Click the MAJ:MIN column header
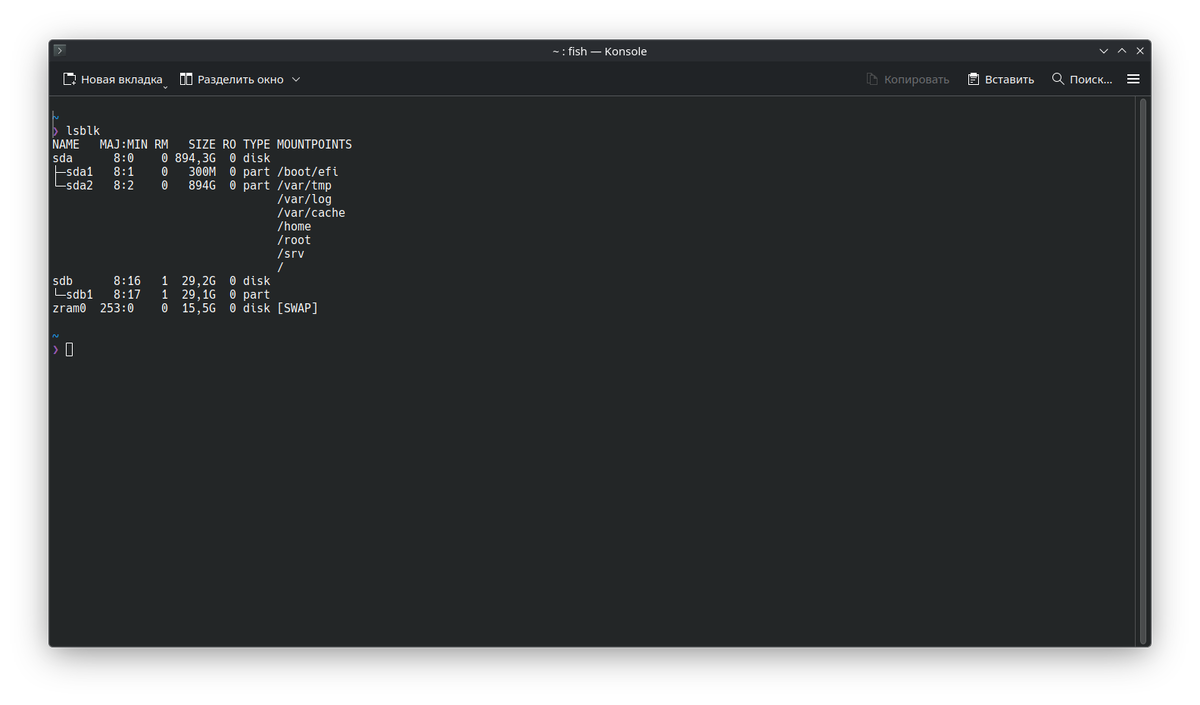 pyautogui.click(x=123, y=145)
